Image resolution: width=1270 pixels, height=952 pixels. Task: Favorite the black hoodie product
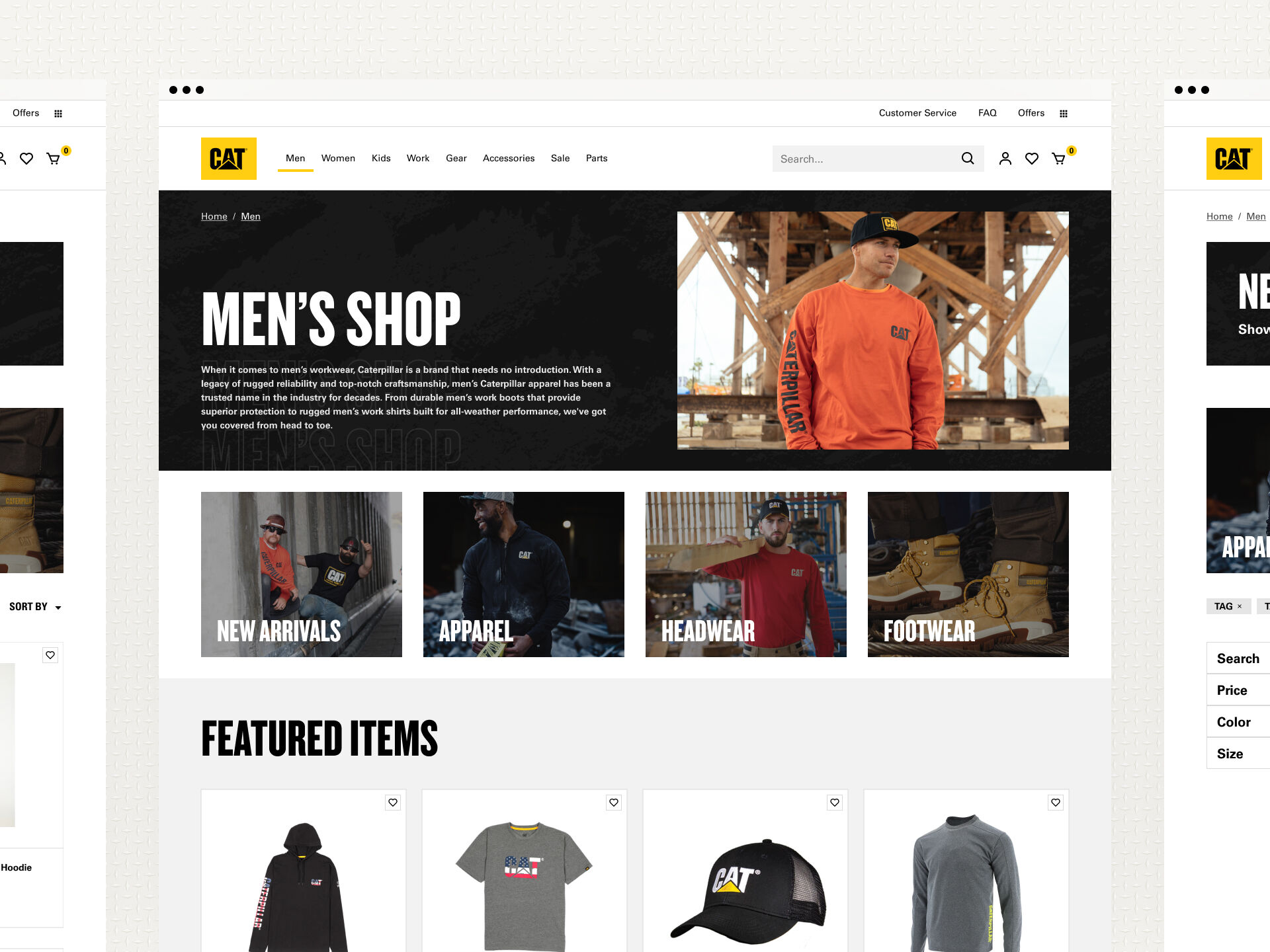(x=393, y=803)
